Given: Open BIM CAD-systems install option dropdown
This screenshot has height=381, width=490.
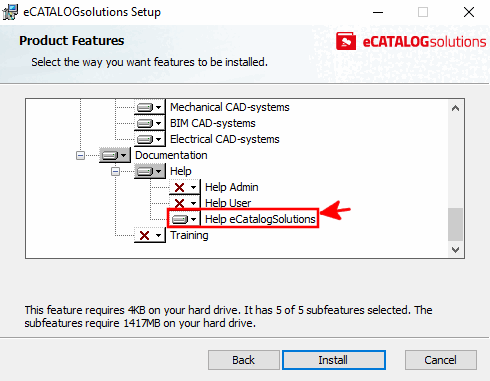Looking at the screenshot, I should pos(150,123).
